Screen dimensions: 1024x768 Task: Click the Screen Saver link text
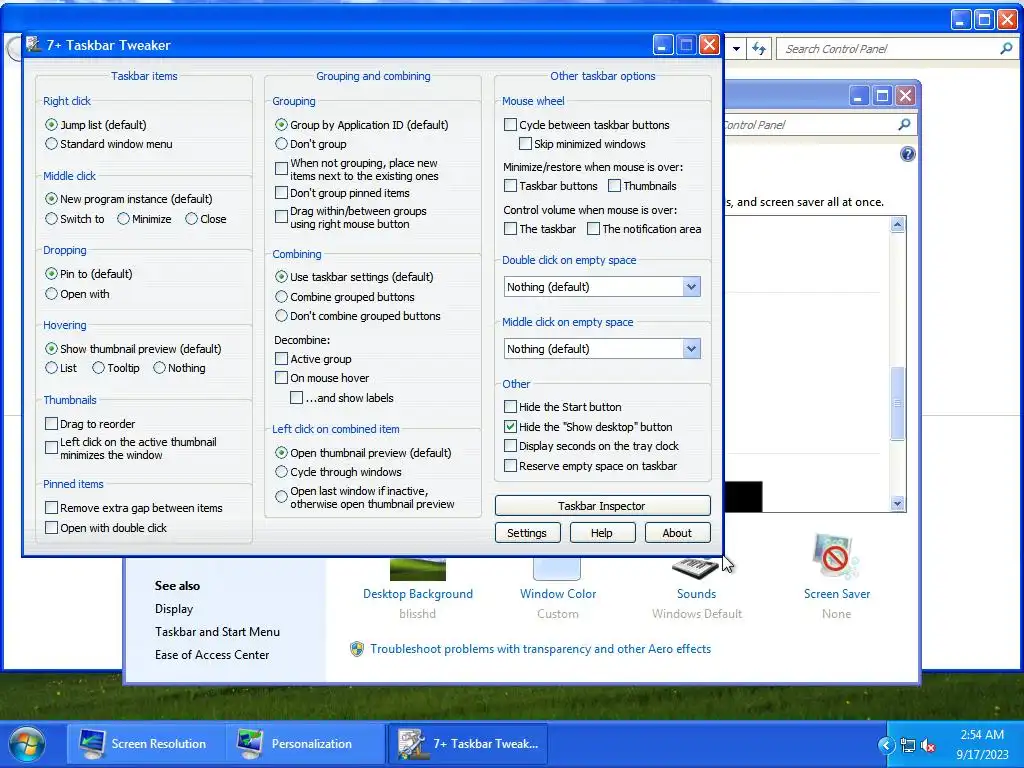[837, 594]
